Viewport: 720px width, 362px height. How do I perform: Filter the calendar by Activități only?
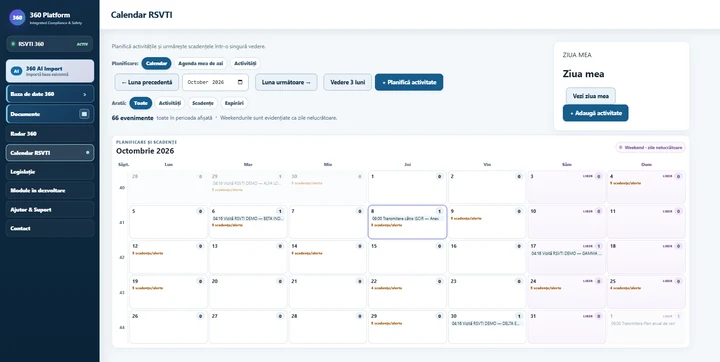[x=170, y=103]
